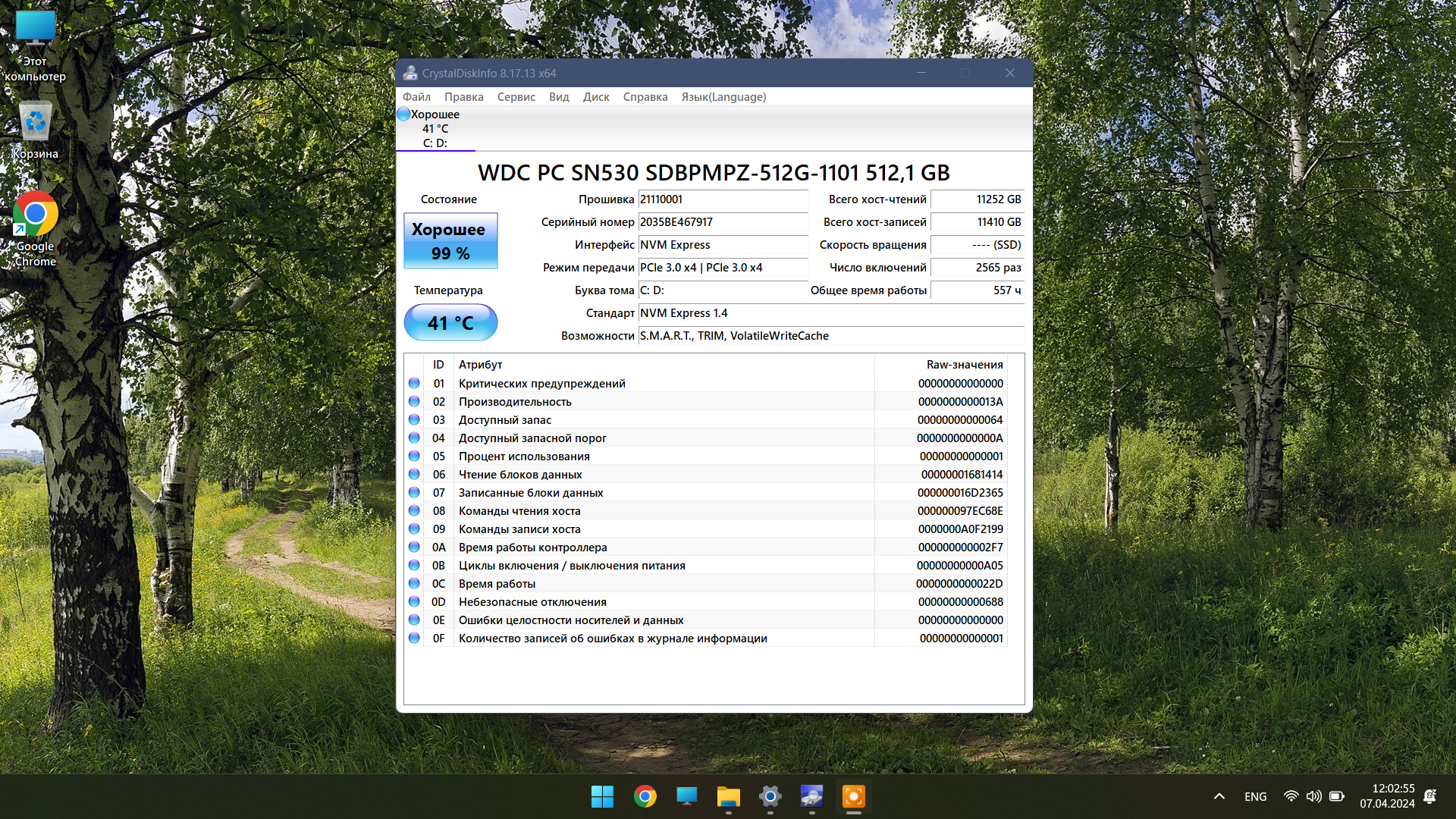This screenshot has width=1456, height=819.
Task: Open the Сервис menu
Action: [x=516, y=97]
